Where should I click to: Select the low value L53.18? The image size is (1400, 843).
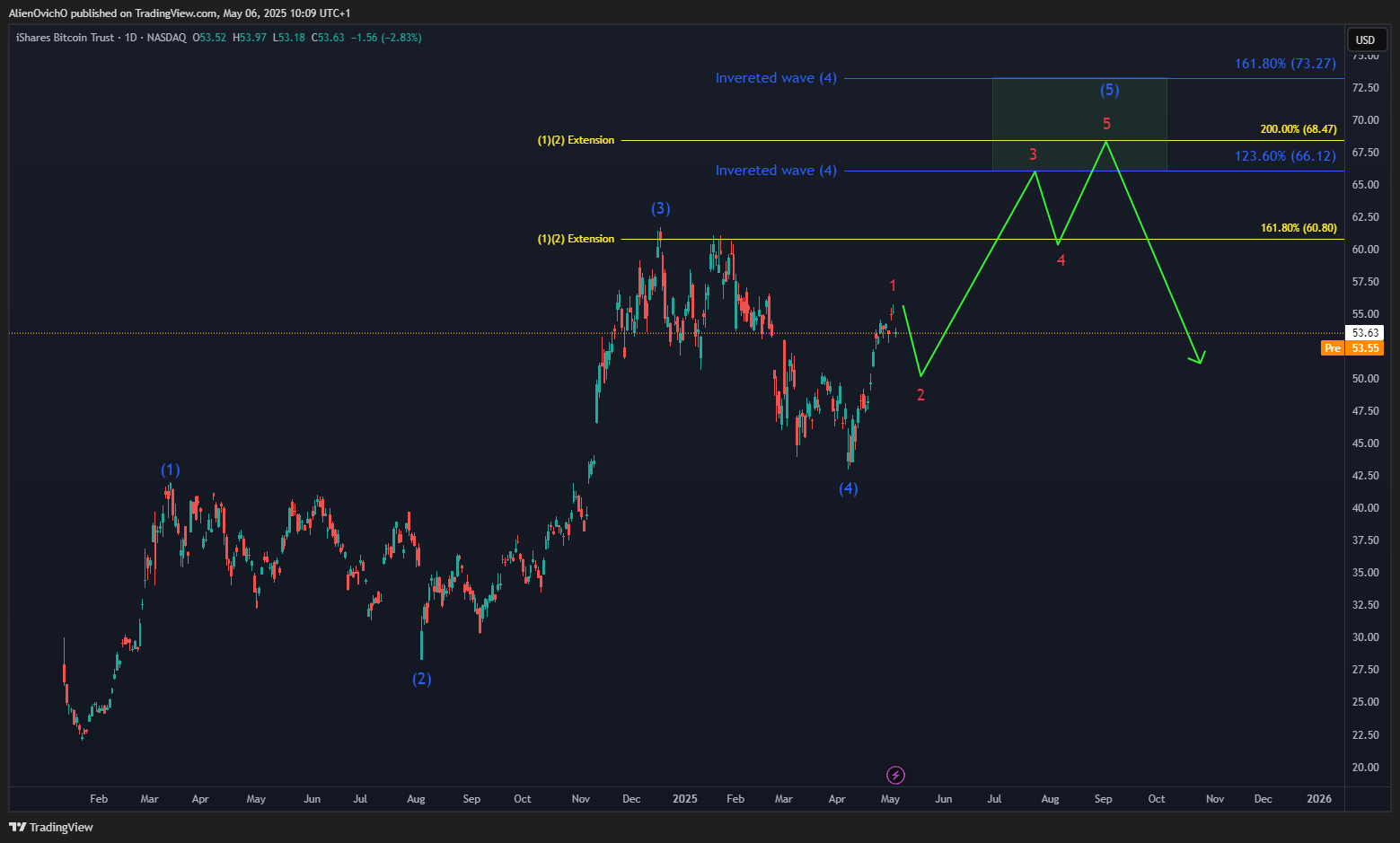(289, 38)
